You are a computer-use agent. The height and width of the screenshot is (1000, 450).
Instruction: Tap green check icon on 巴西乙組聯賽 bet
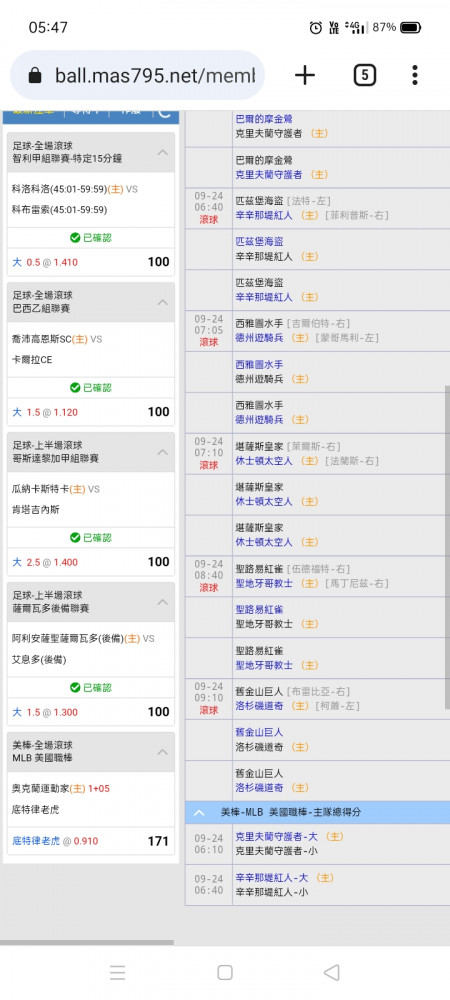click(x=75, y=387)
